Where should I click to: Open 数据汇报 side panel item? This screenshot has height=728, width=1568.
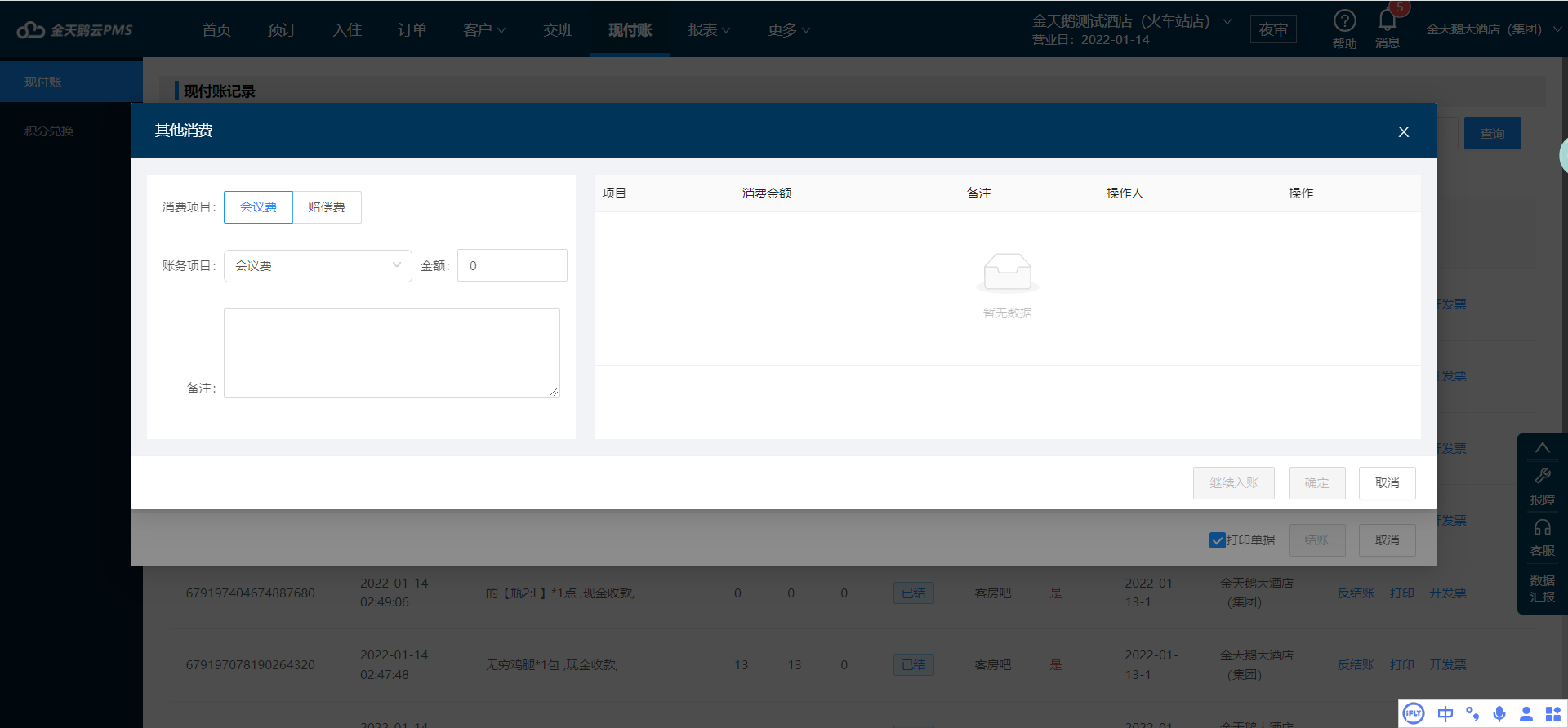pos(1543,588)
